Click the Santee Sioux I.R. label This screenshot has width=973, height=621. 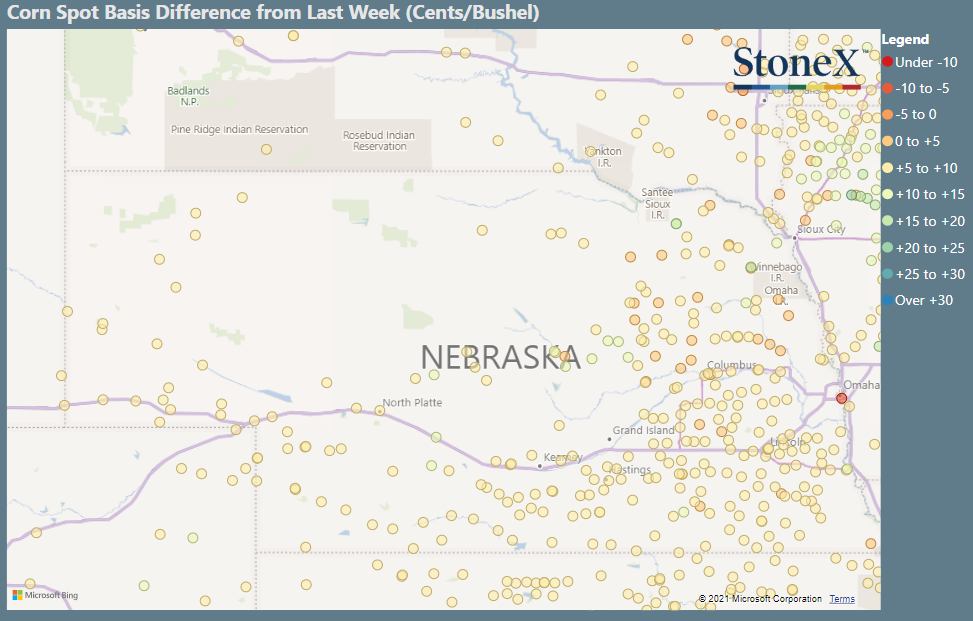pos(658,203)
